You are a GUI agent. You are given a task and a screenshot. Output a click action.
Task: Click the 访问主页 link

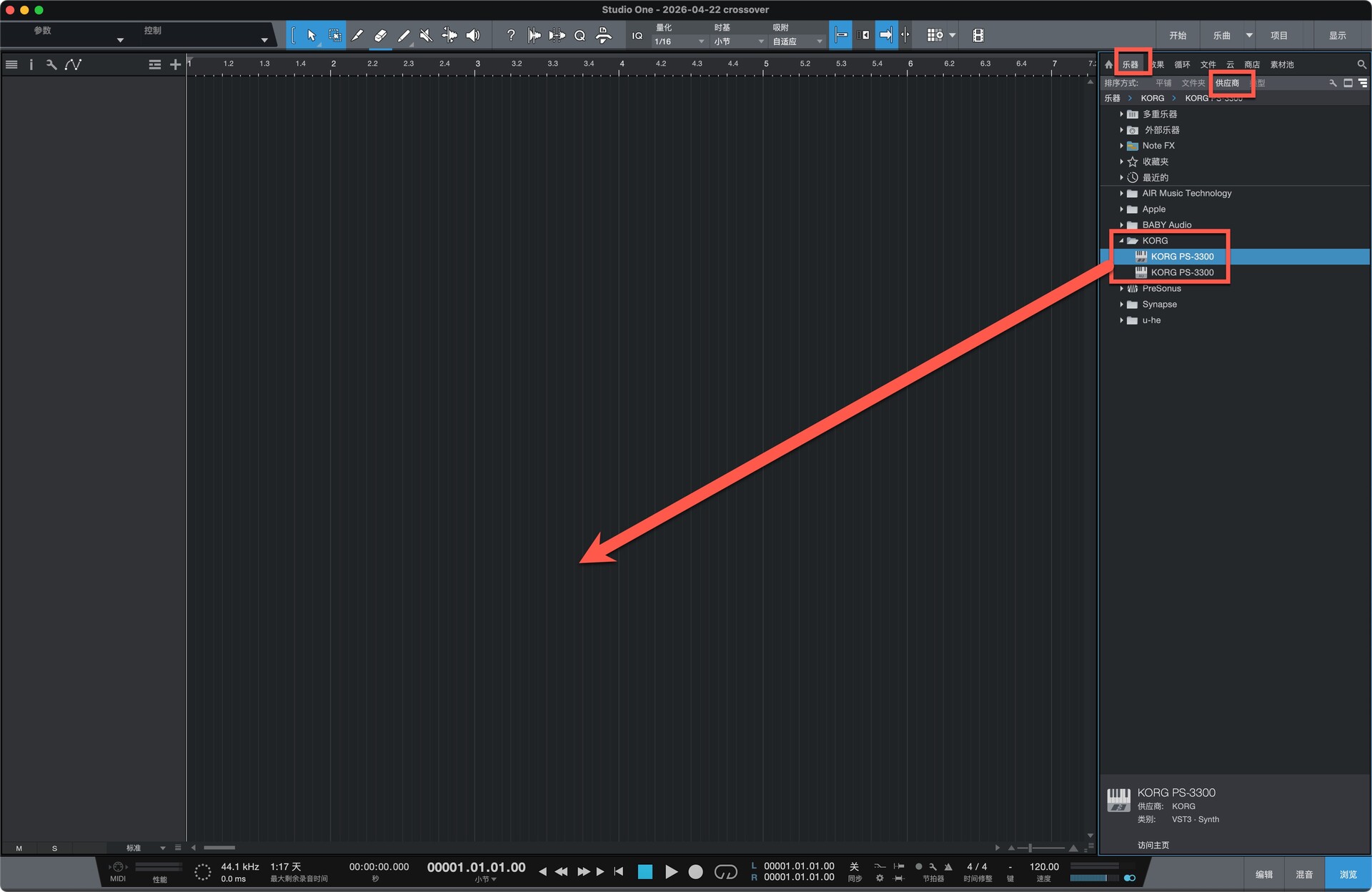[1153, 845]
